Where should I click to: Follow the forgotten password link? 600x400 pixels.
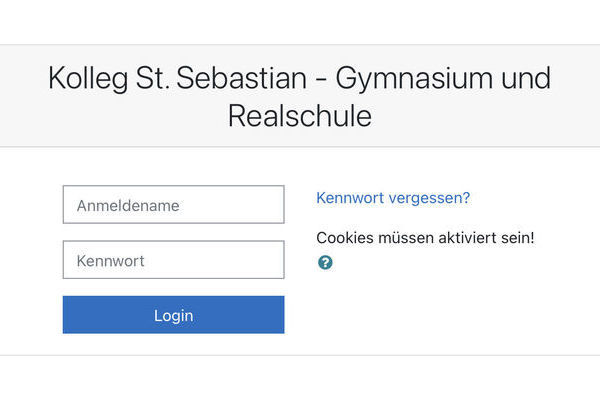(393, 198)
